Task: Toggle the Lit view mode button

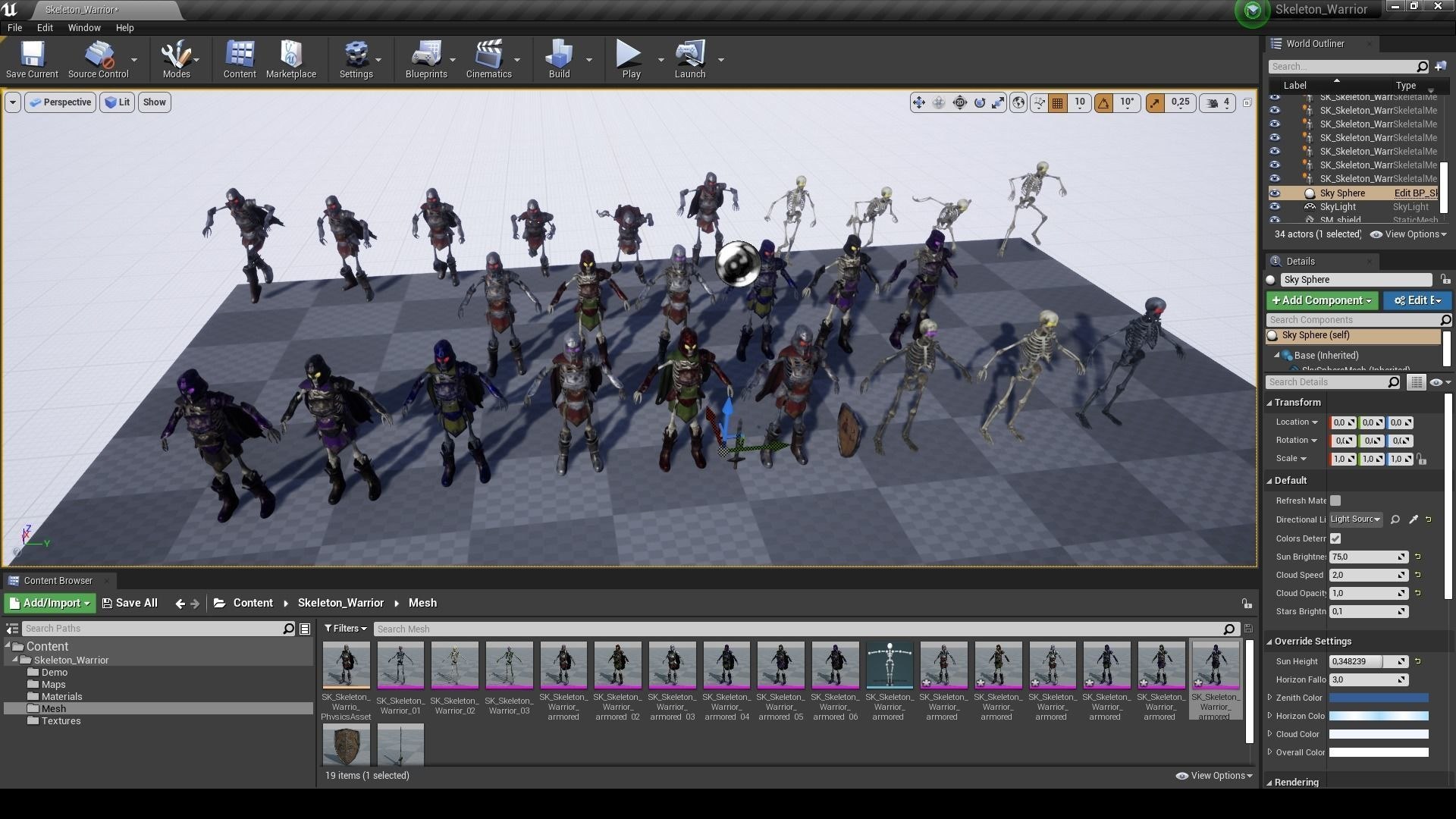Action: 117,102
